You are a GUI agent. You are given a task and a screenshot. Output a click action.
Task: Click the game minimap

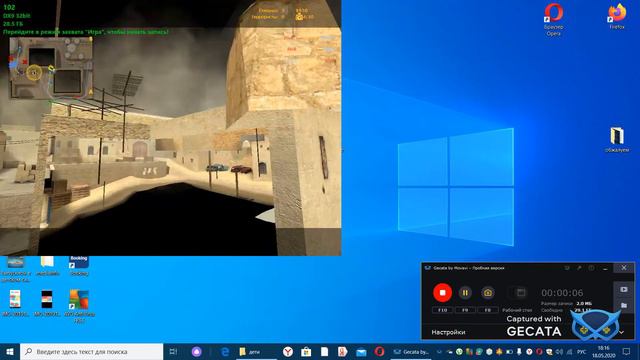pos(51,68)
